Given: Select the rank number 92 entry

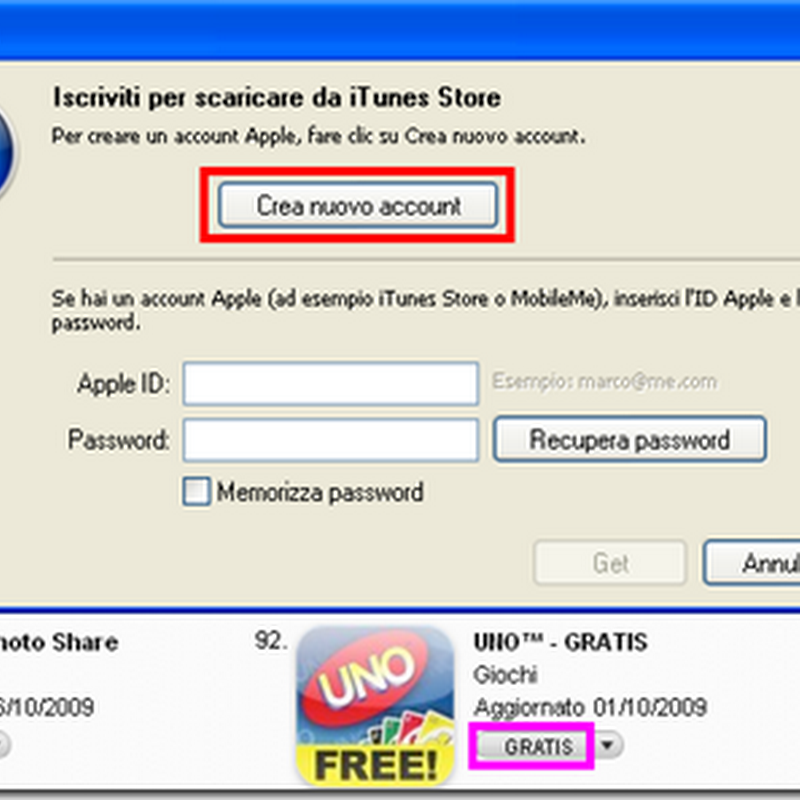Looking at the screenshot, I should click(270, 641).
